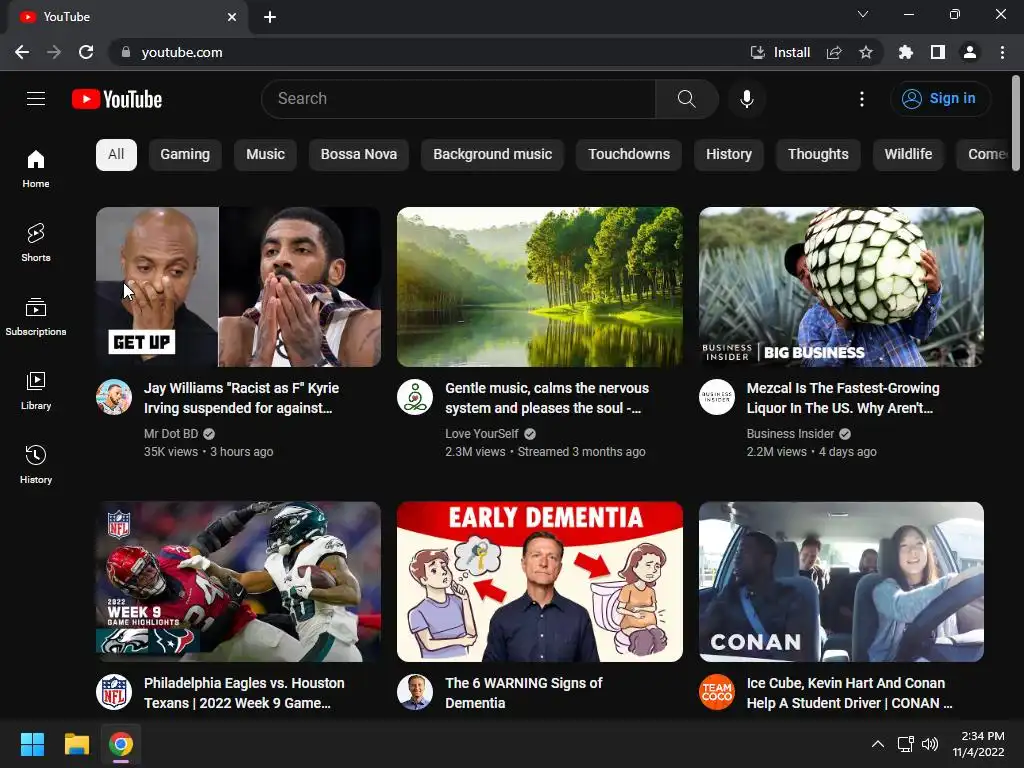Screen dimensions: 1024x768
Task: Select the All filter chip
Action: click(116, 154)
